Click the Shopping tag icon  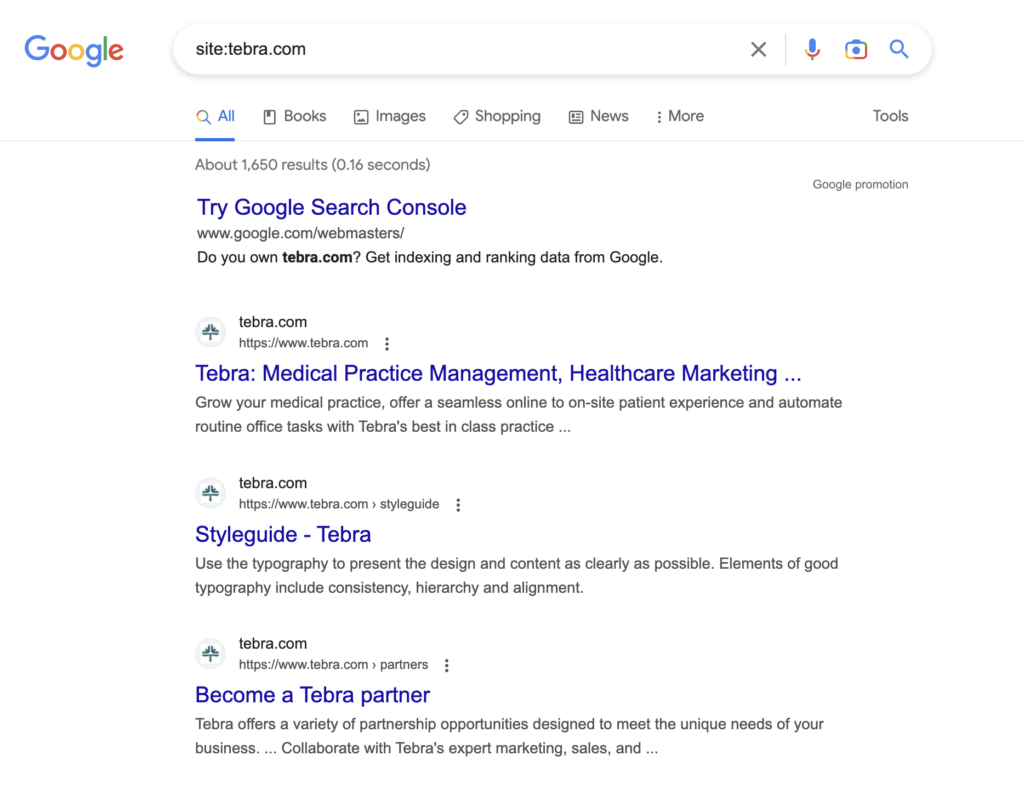(x=460, y=117)
